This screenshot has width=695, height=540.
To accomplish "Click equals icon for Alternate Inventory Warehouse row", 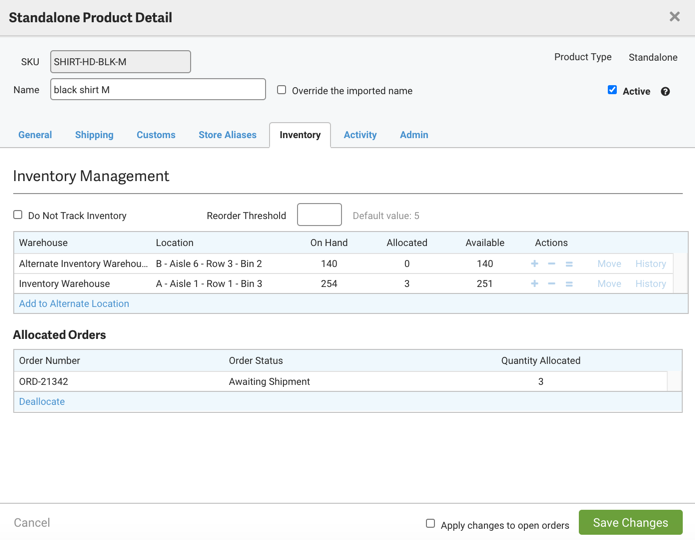I will click(x=569, y=264).
